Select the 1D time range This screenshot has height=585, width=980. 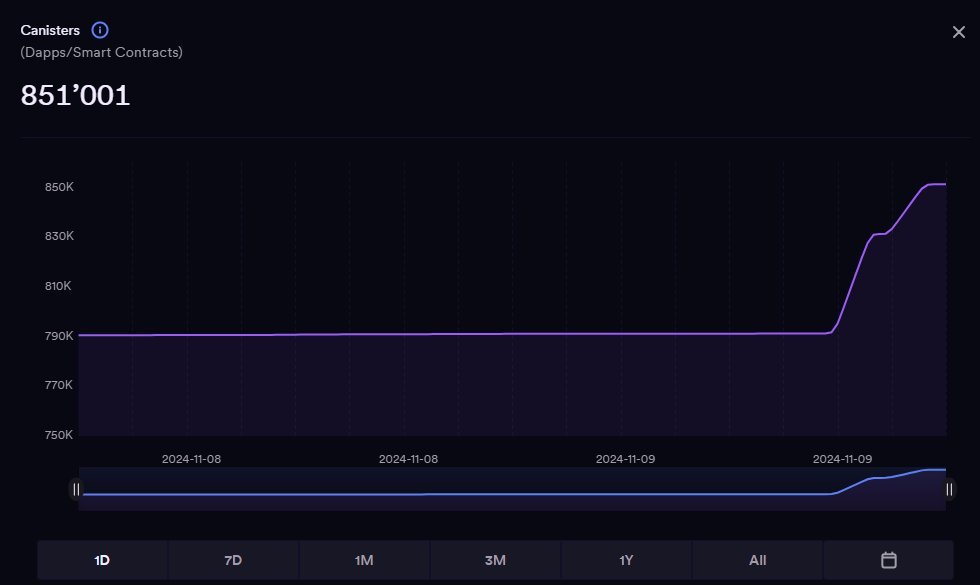tap(102, 560)
